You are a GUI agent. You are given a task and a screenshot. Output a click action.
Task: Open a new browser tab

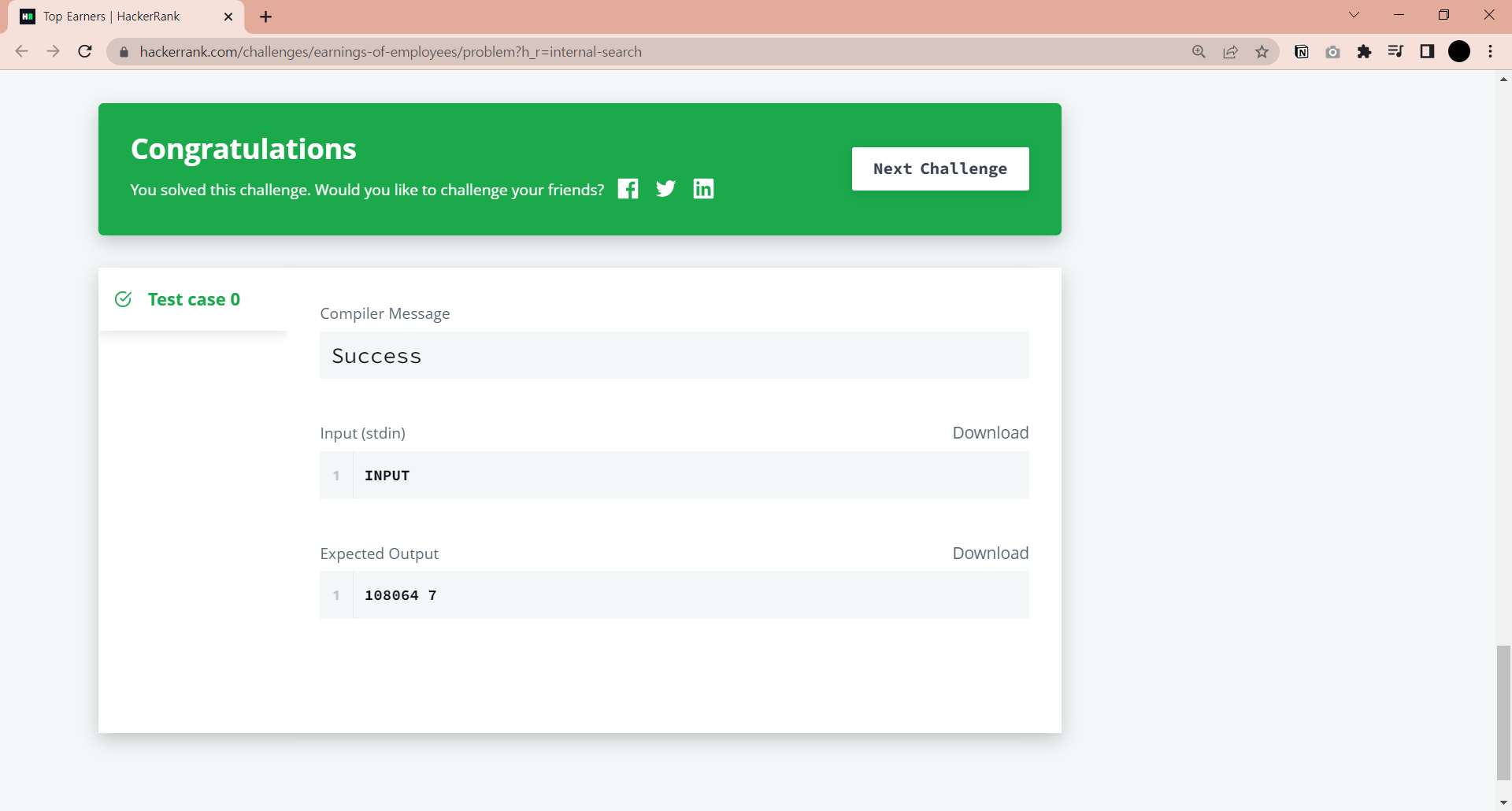tap(266, 17)
